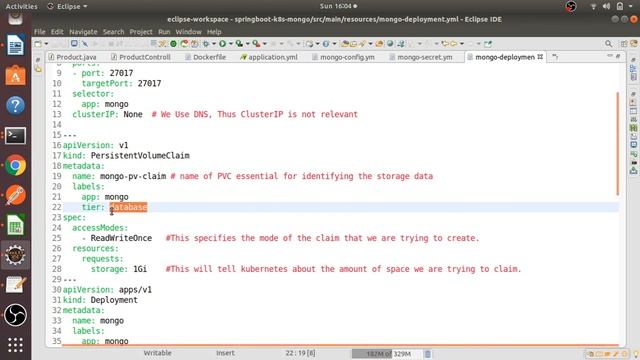Viewport: 640px width, 360px height.
Task: Click ReadWriteOnce on line 25
Action: coord(121,238)
